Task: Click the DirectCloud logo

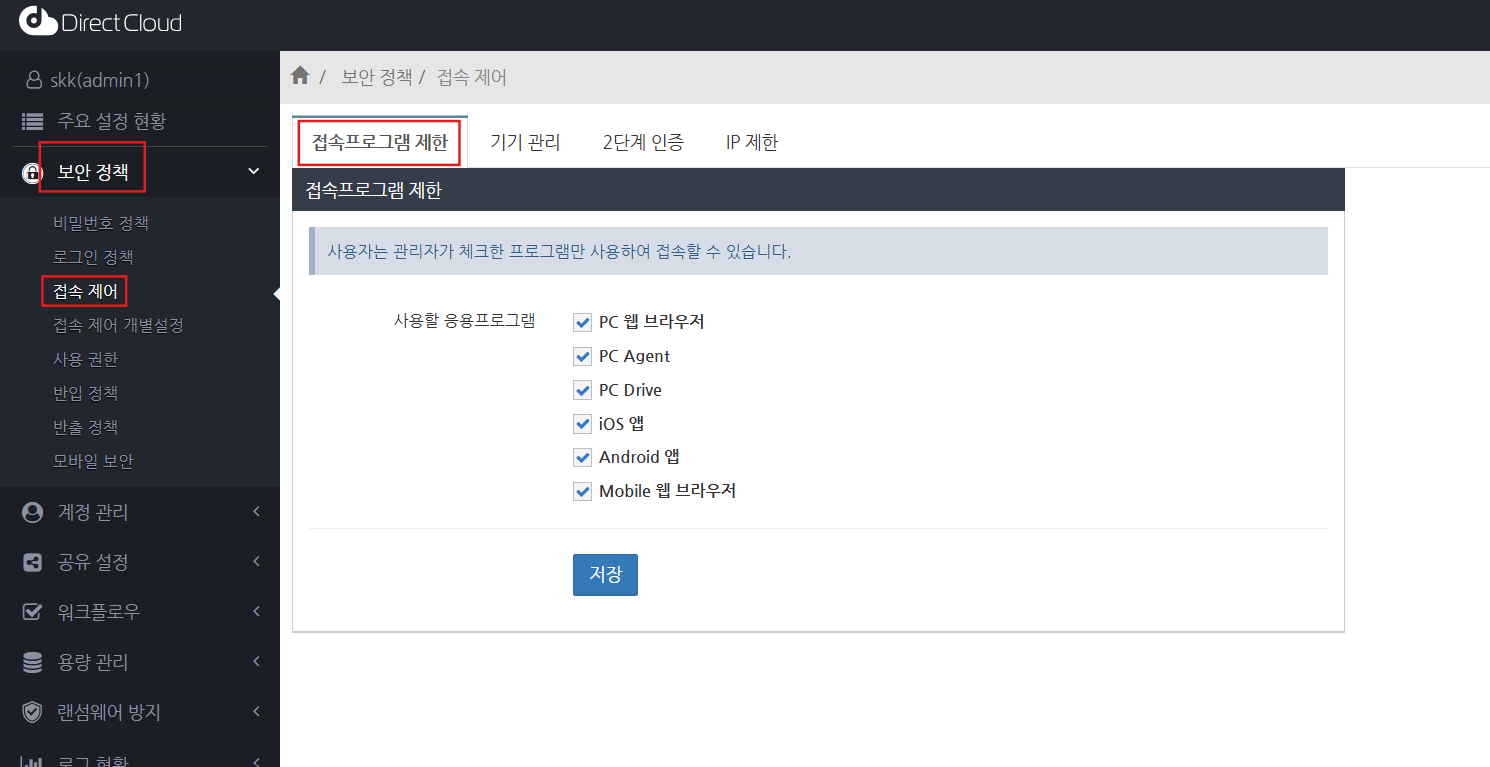Action: pos(100,21)
